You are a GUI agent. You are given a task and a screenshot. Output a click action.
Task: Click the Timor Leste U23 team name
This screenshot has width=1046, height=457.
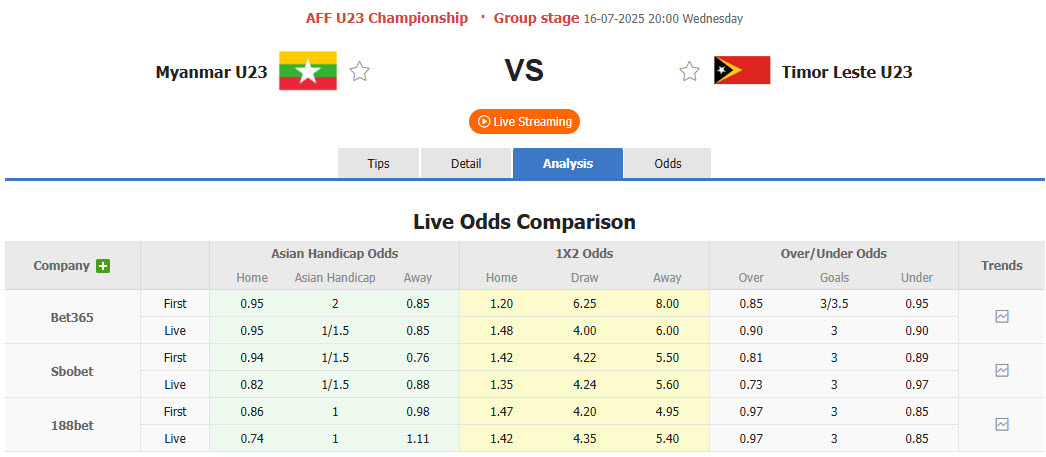(x=847, y=72)
